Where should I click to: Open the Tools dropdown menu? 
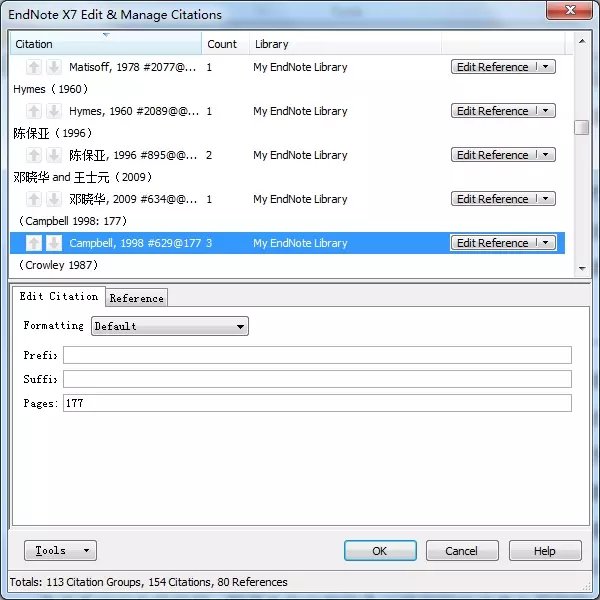tap(60, 550)
